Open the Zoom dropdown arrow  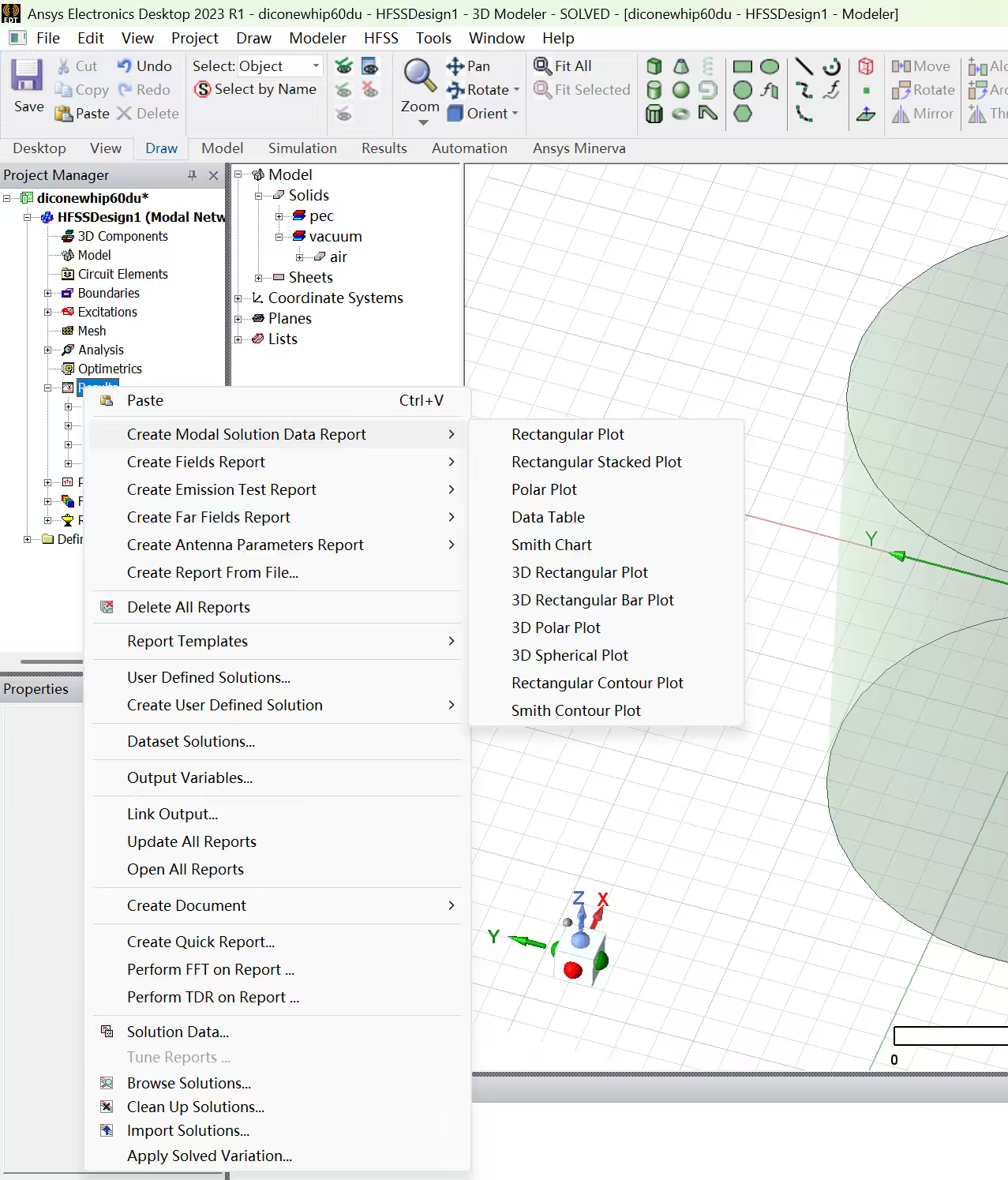423,122
